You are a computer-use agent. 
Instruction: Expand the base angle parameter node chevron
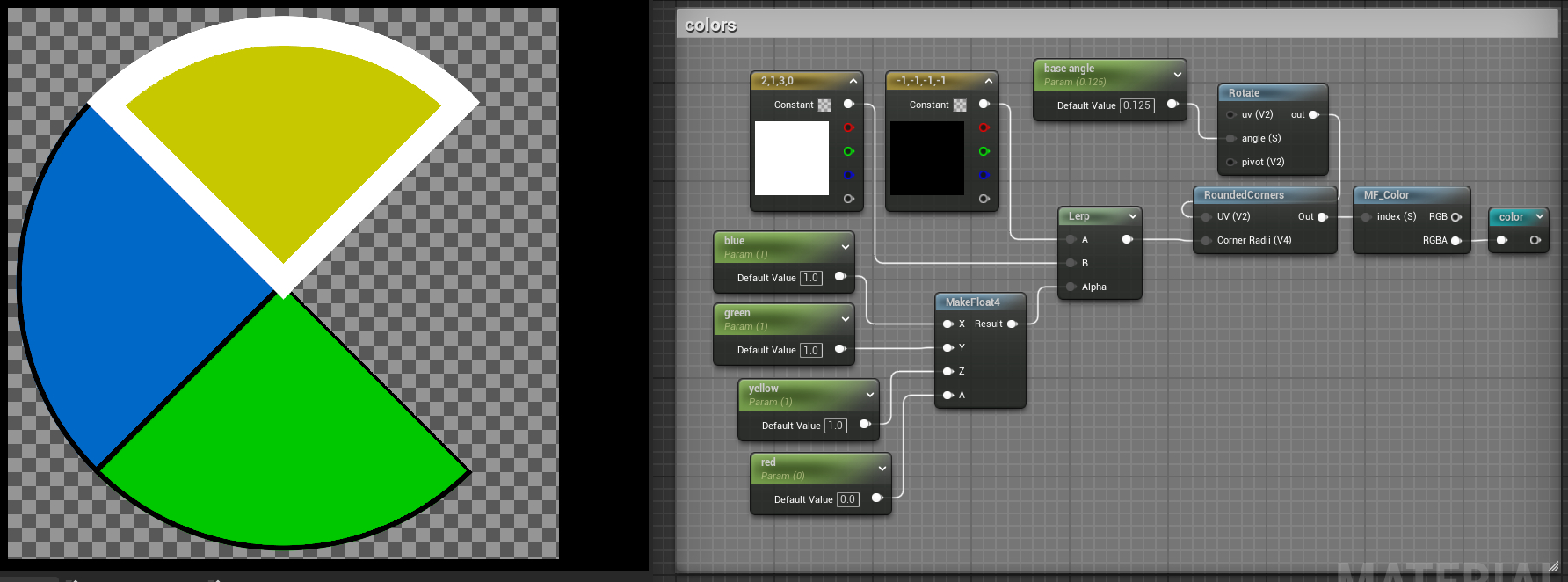(x=1177, y=75)
